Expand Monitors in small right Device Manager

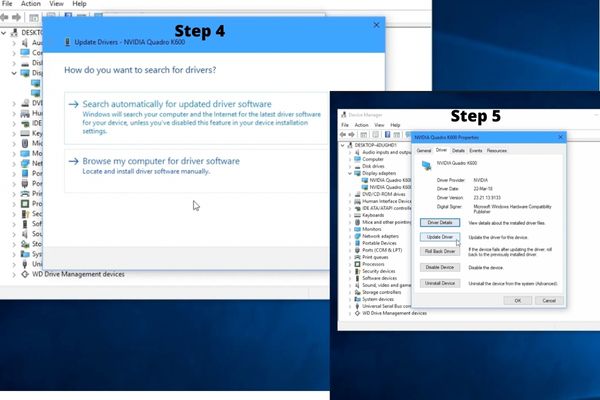pos(350,229)
